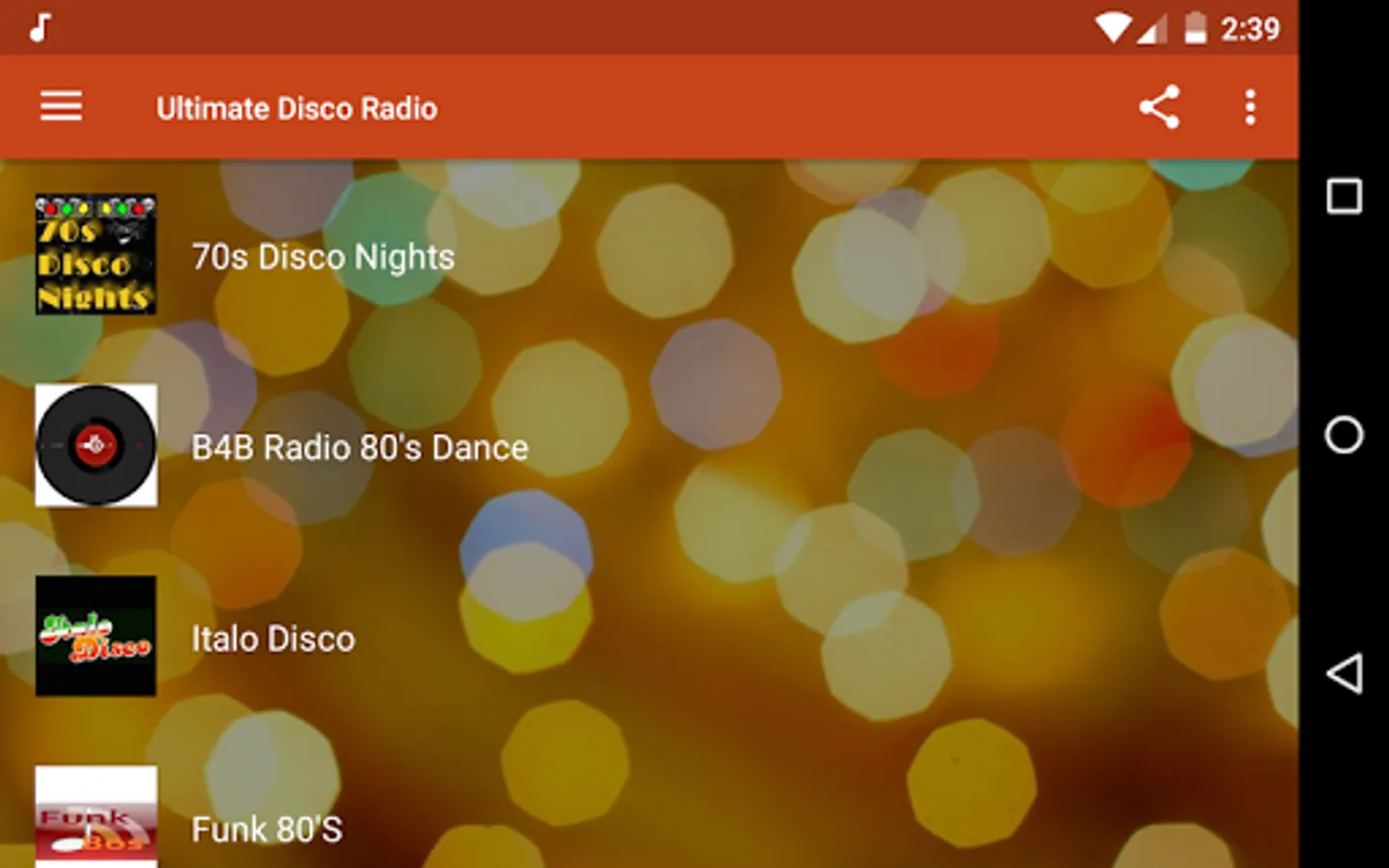Choose B4B Radio 80's Dance station

pyautogui.click(x=360, y=448)
